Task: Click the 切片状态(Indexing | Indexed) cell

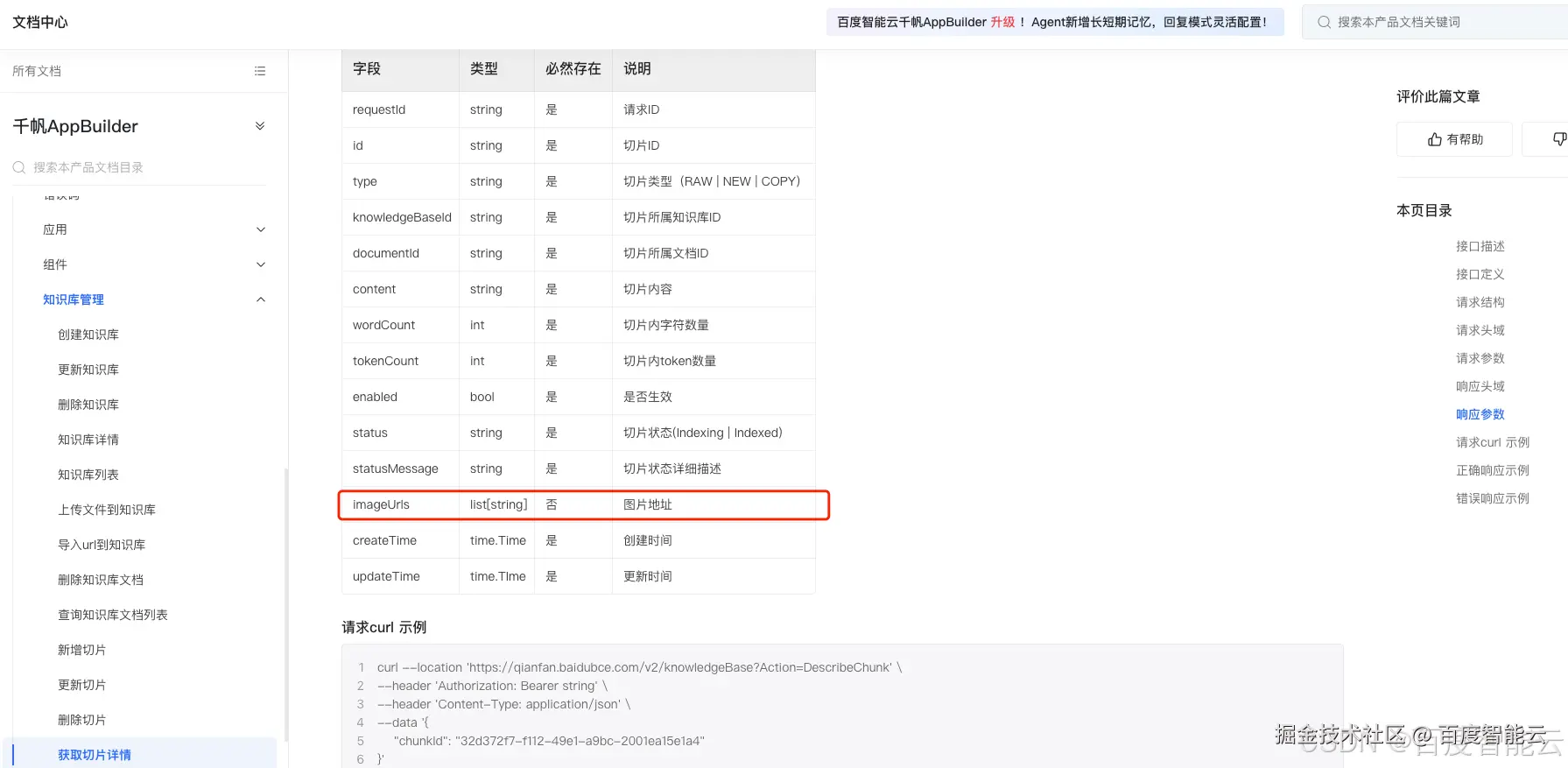Action: coord(714,433)
